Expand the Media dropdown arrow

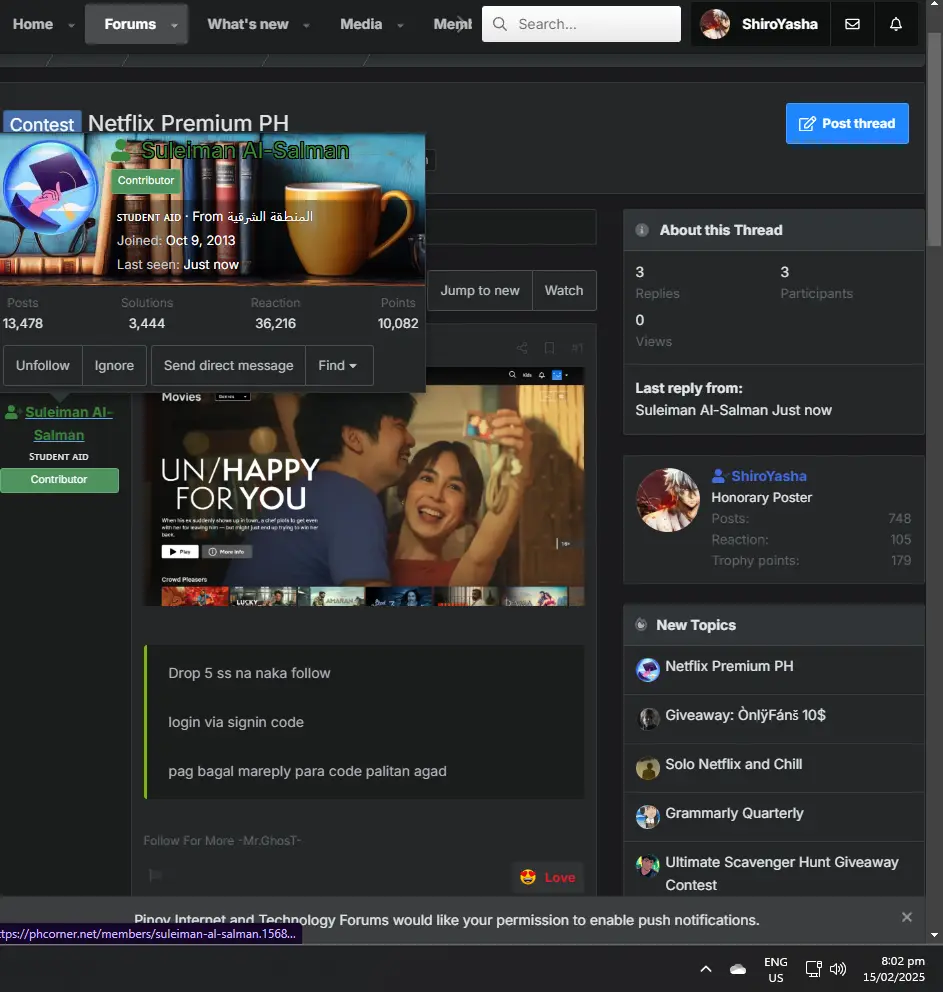tap(400, 25)
